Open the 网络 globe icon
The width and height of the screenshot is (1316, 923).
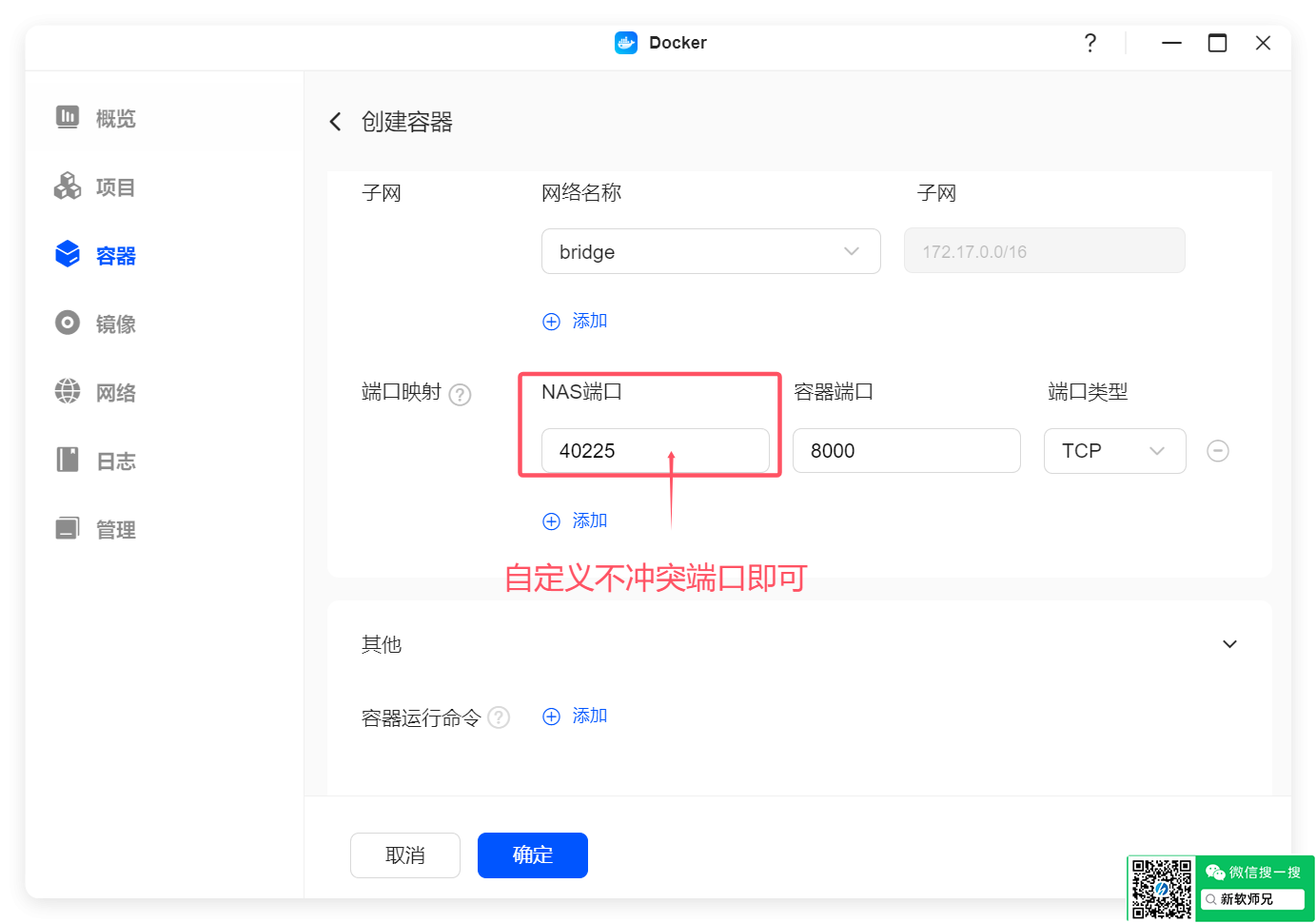click(68, 392)
